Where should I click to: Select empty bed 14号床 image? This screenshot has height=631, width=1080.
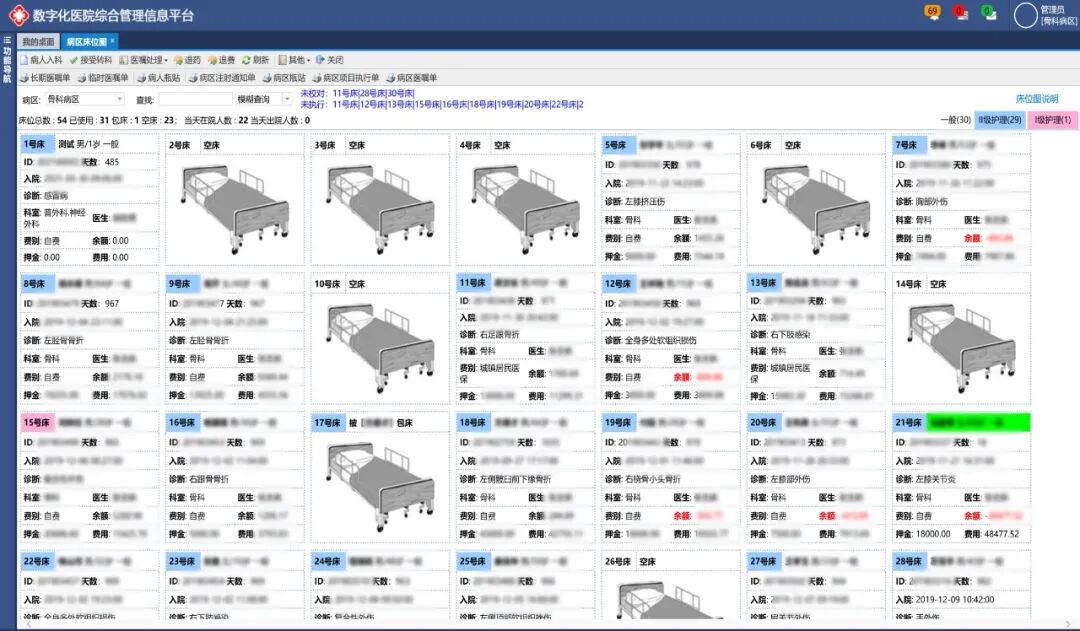coord(962,347)
